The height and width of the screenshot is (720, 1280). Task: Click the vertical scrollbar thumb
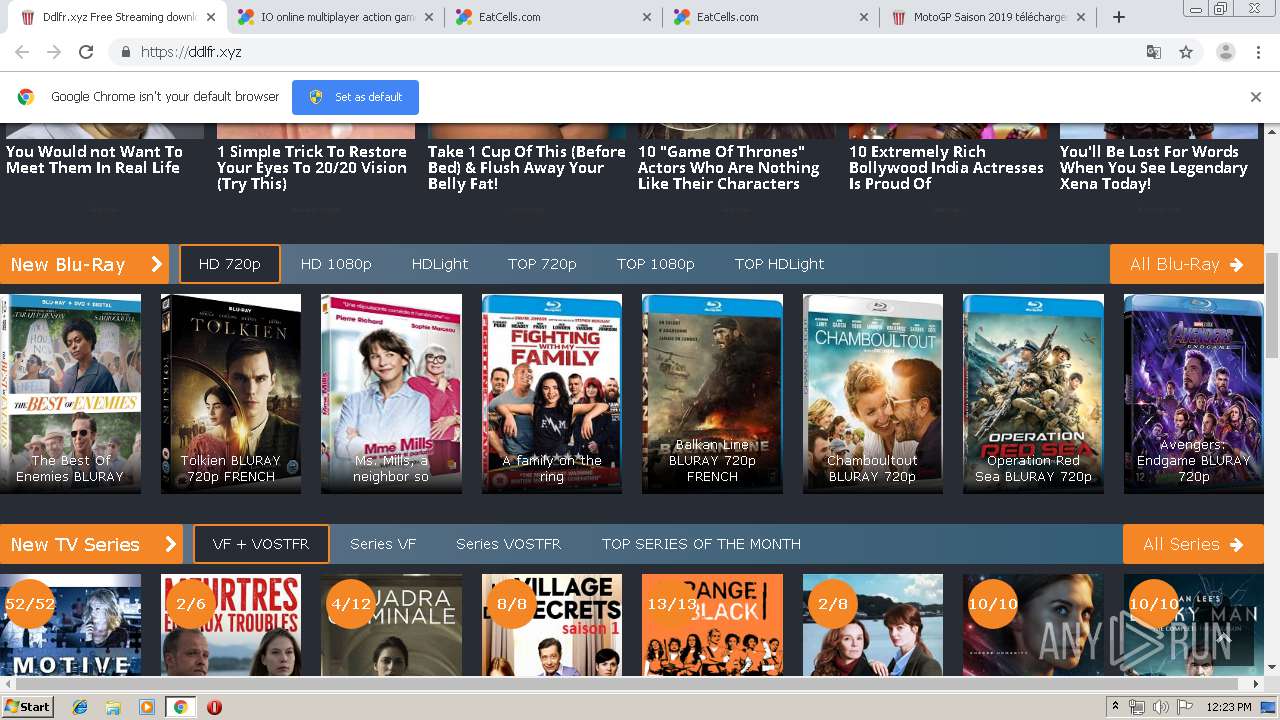(x=1272, y=304)
